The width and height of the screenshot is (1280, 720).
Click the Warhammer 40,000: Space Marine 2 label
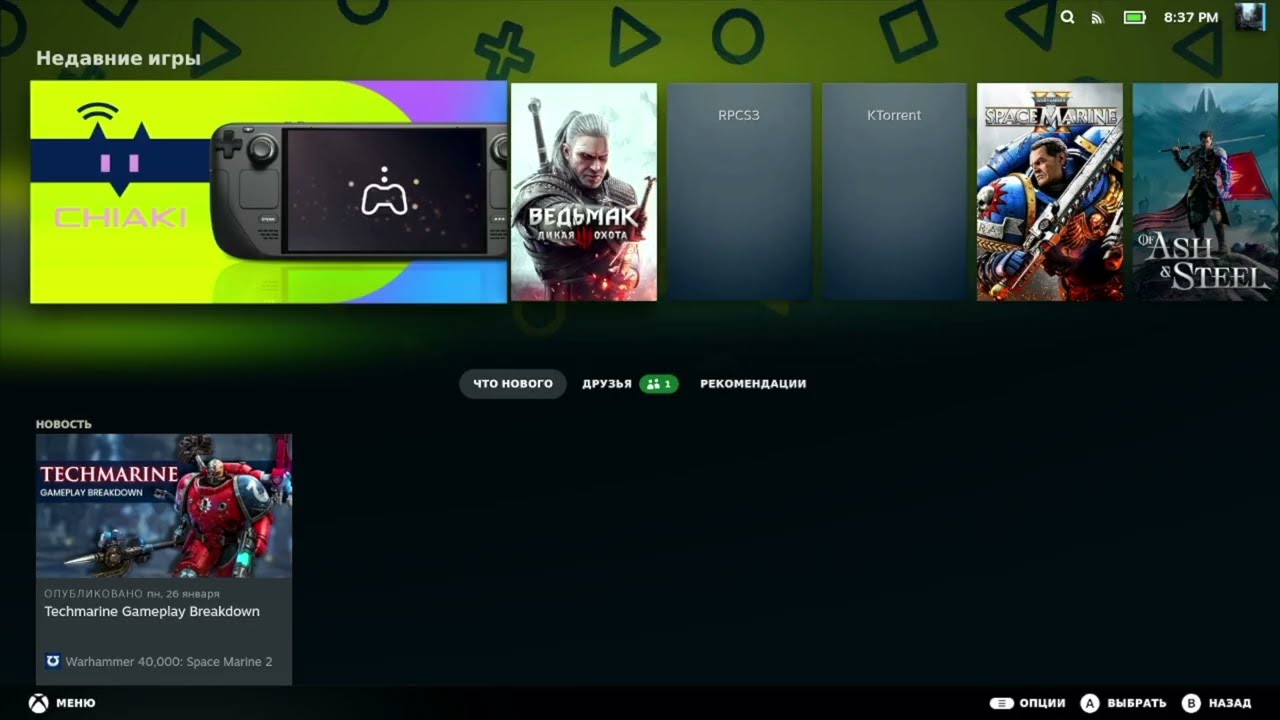coord(169,662)
